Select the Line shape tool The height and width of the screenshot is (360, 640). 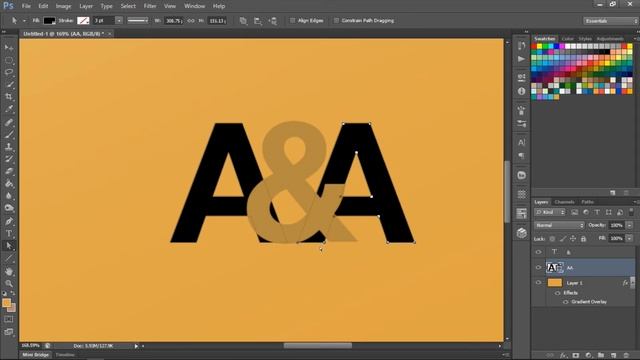click(9, 258)
